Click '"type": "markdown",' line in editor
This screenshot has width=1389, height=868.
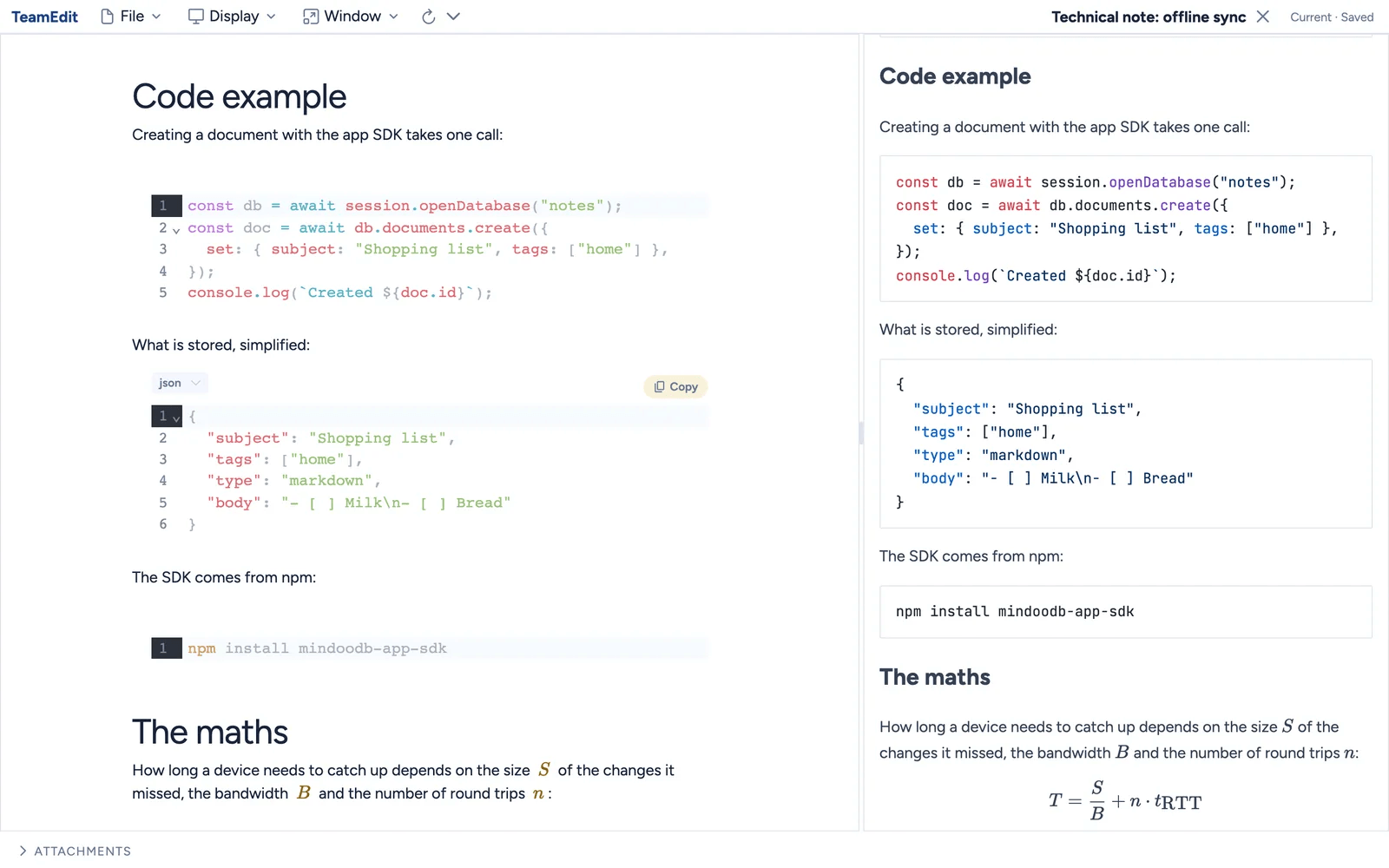(293, 481)
